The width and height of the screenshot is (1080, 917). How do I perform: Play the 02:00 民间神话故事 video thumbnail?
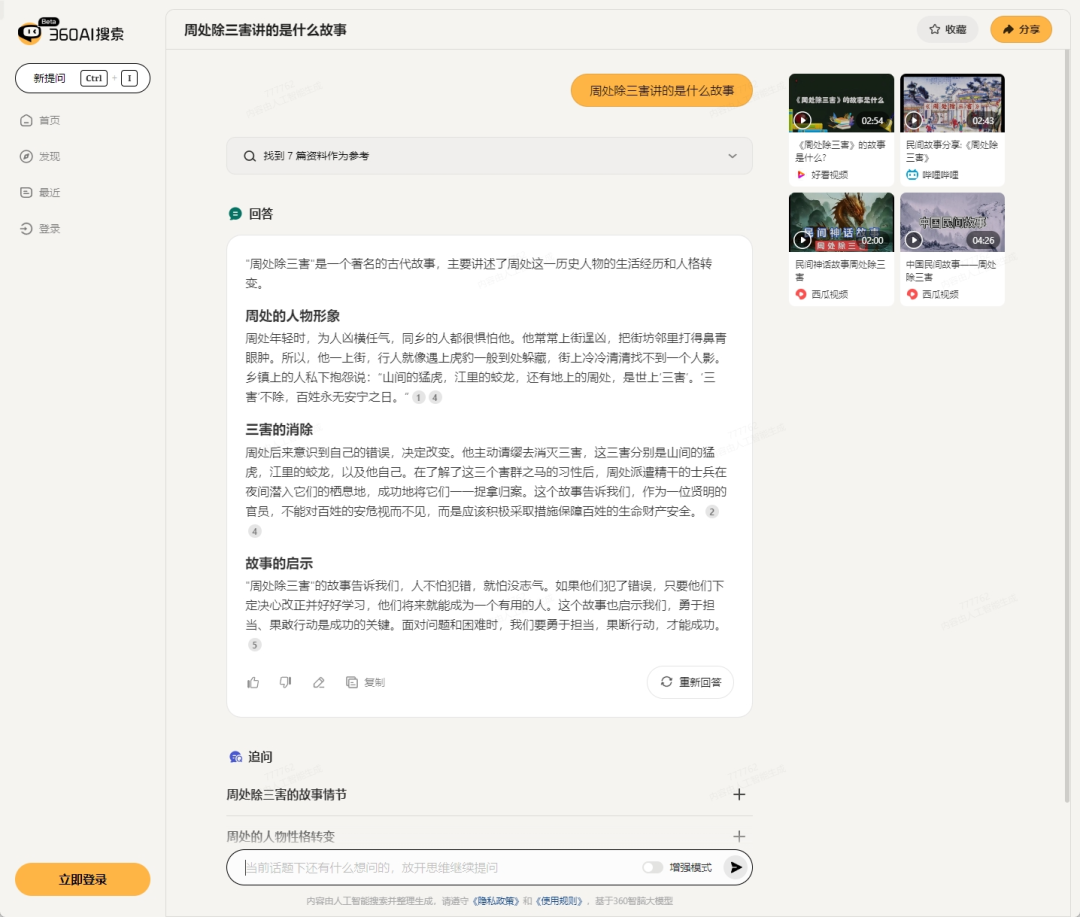pos(841,223)
